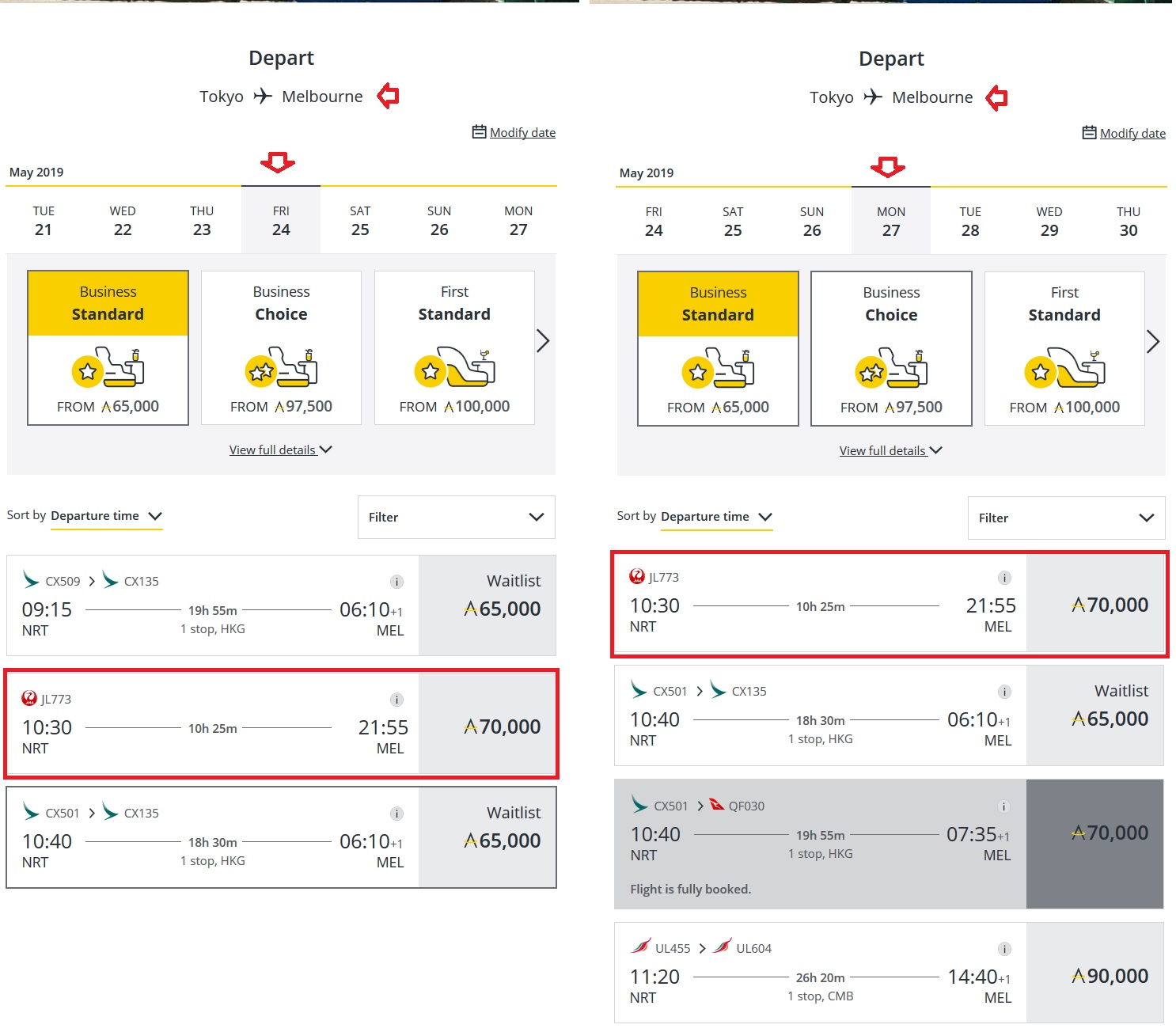Viewport: 1176px width, 1032px height.
Task: Click calendar icon beside Modify date, left panel
Action: click(479, 132)
